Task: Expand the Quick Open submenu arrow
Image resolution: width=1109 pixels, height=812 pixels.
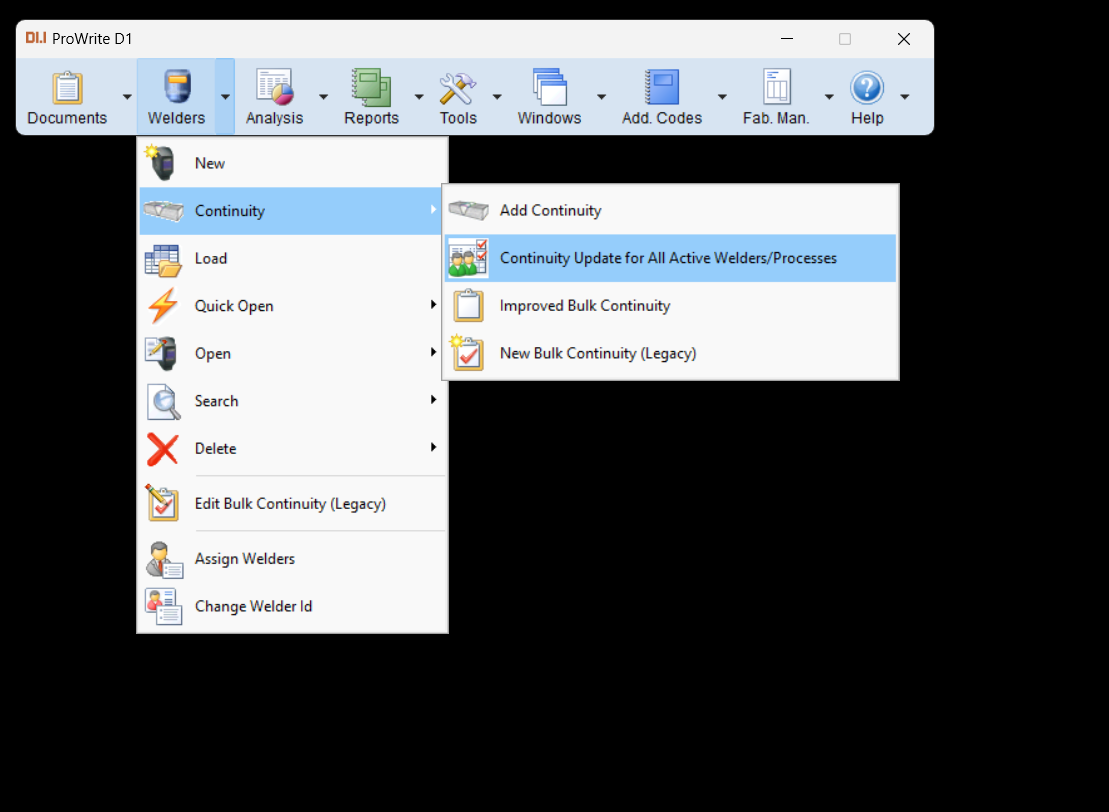Action: pos(434,305)
